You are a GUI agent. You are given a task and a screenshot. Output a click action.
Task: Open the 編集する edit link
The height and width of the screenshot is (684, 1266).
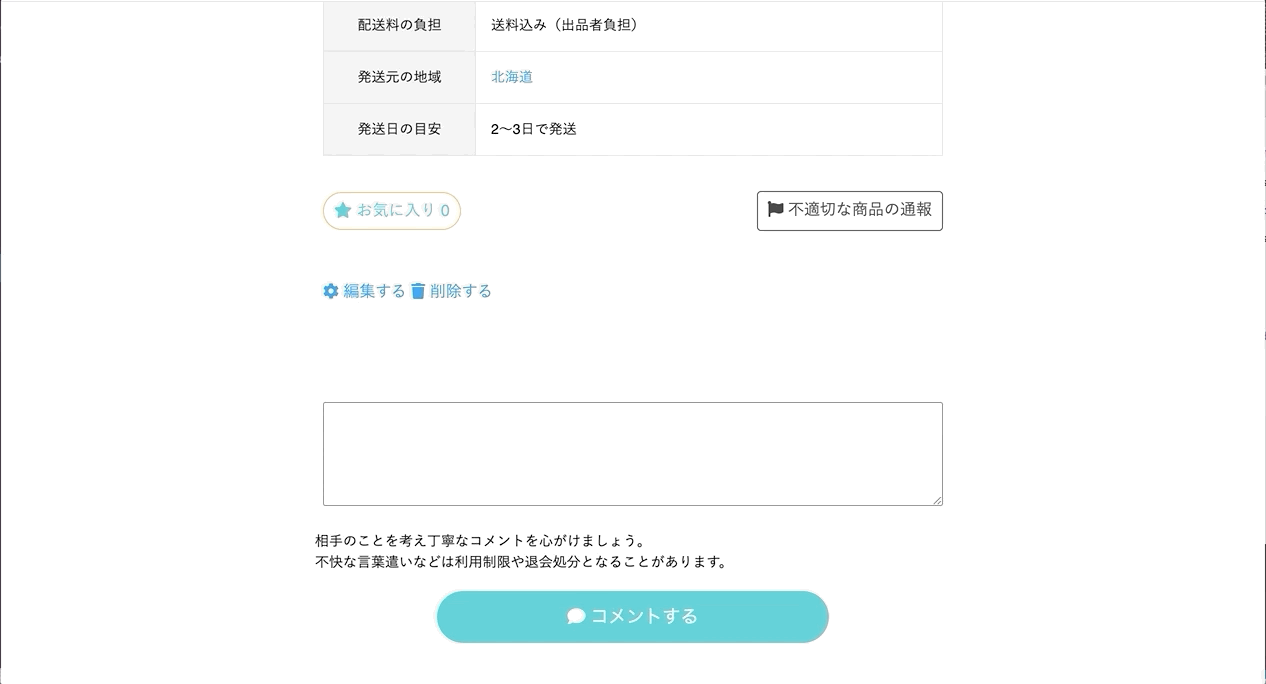coord(374,291)
